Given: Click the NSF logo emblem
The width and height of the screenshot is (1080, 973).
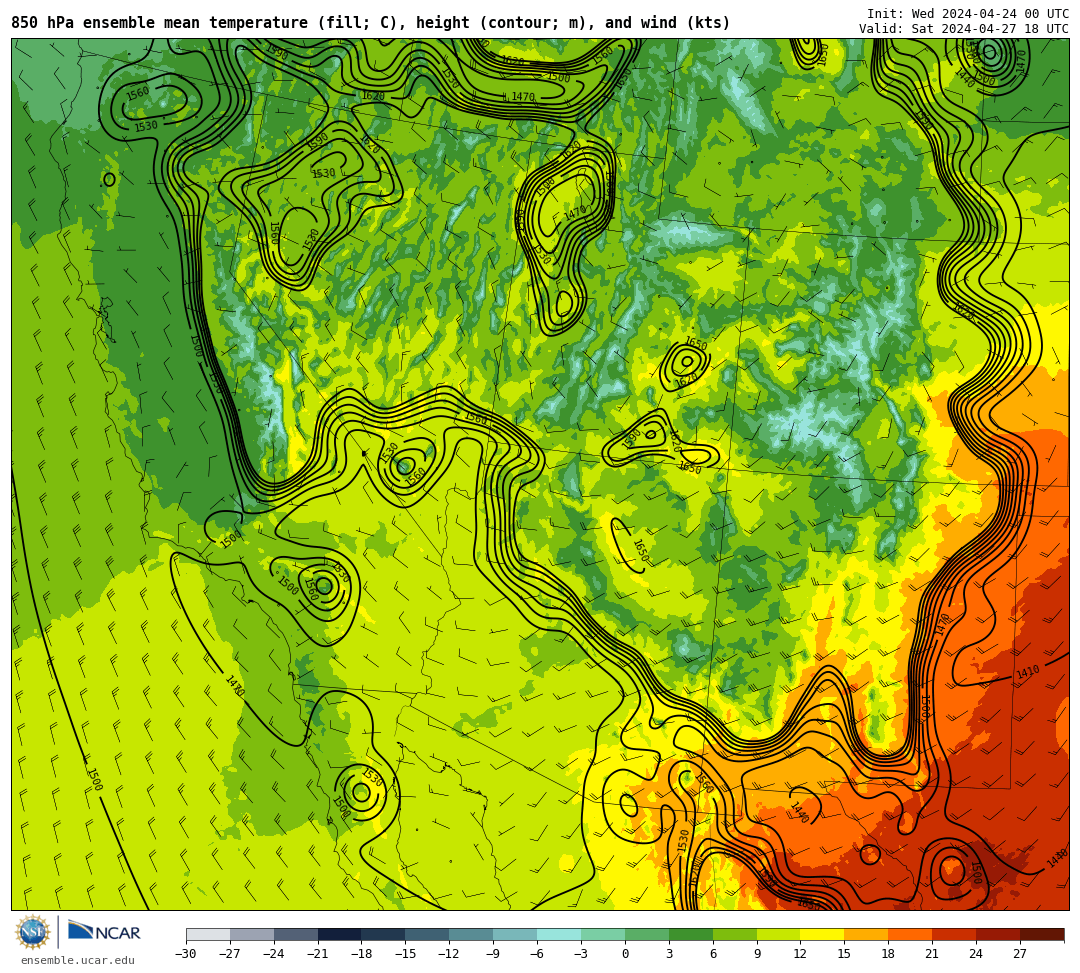Looking at the screenshot, I should click(33, 932).
